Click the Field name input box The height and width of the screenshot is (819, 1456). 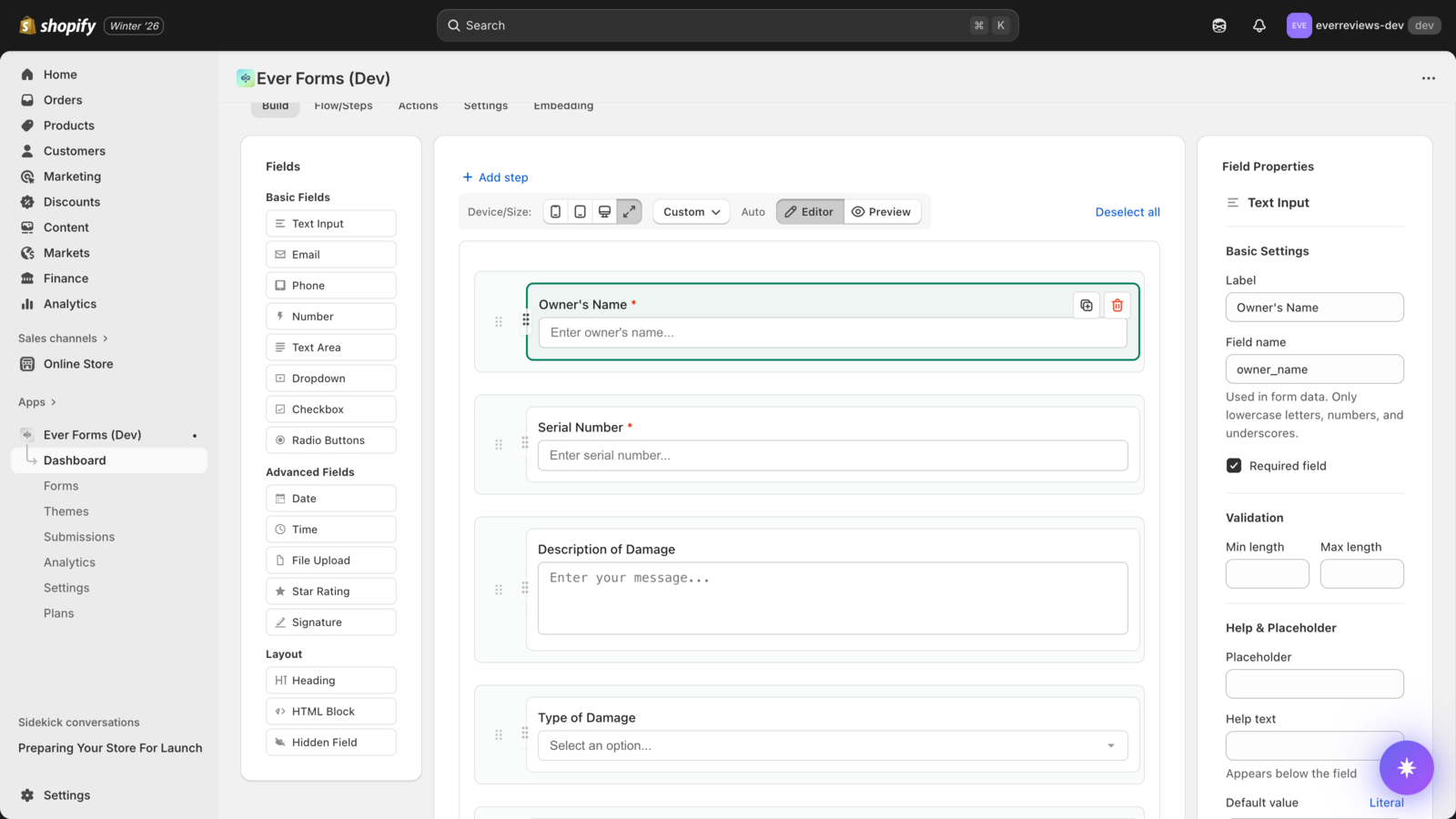(x=1314, y=369)
